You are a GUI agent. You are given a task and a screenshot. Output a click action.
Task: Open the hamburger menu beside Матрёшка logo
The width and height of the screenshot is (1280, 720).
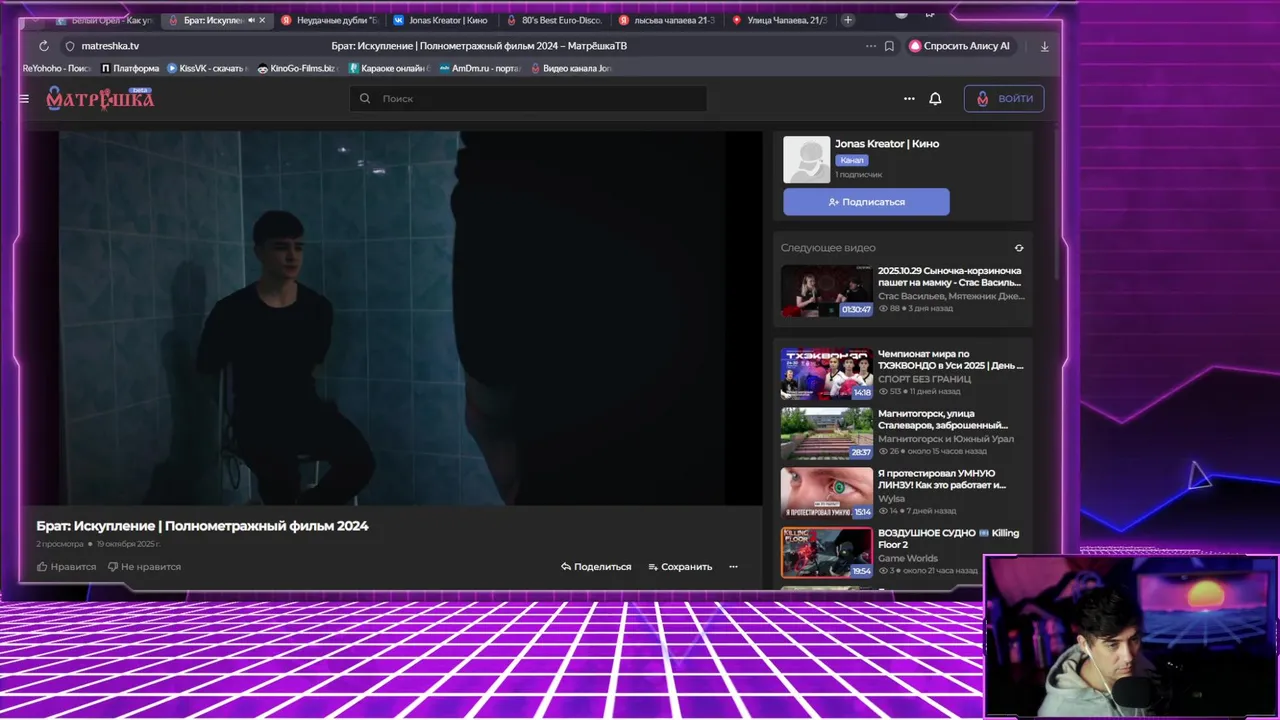pos(24,99)
